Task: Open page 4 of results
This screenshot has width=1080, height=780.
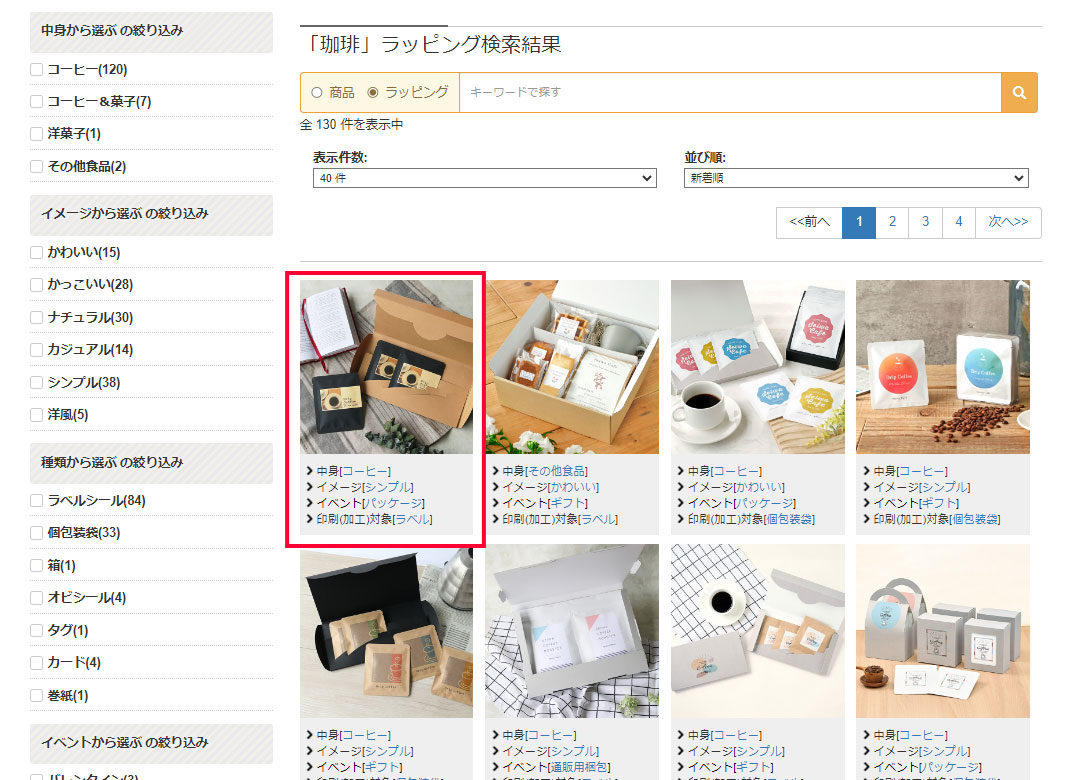Action: click(959, 222)
